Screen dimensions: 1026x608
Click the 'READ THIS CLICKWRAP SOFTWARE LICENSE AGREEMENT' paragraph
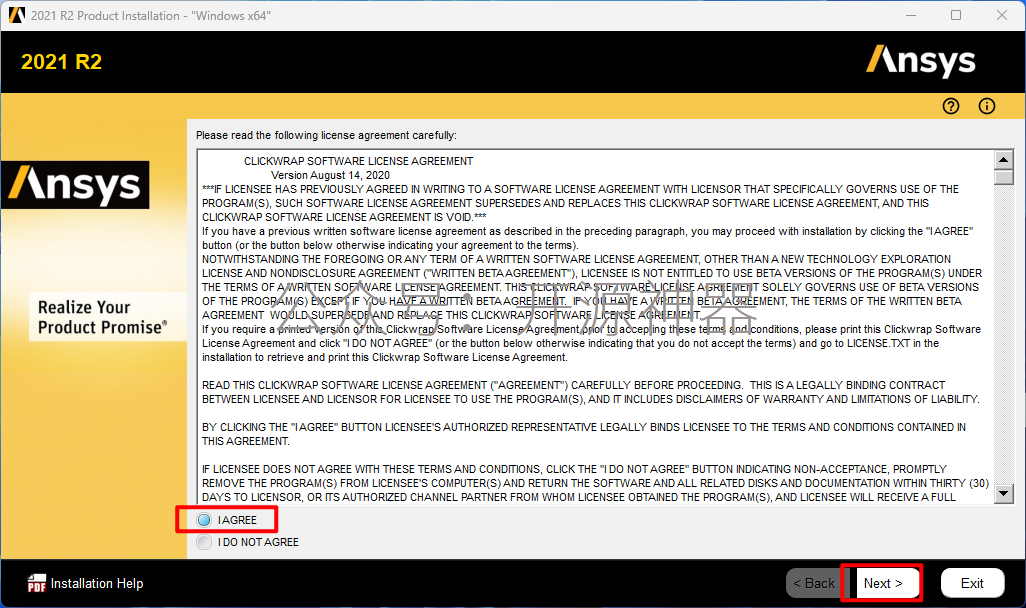coord(591,392)
